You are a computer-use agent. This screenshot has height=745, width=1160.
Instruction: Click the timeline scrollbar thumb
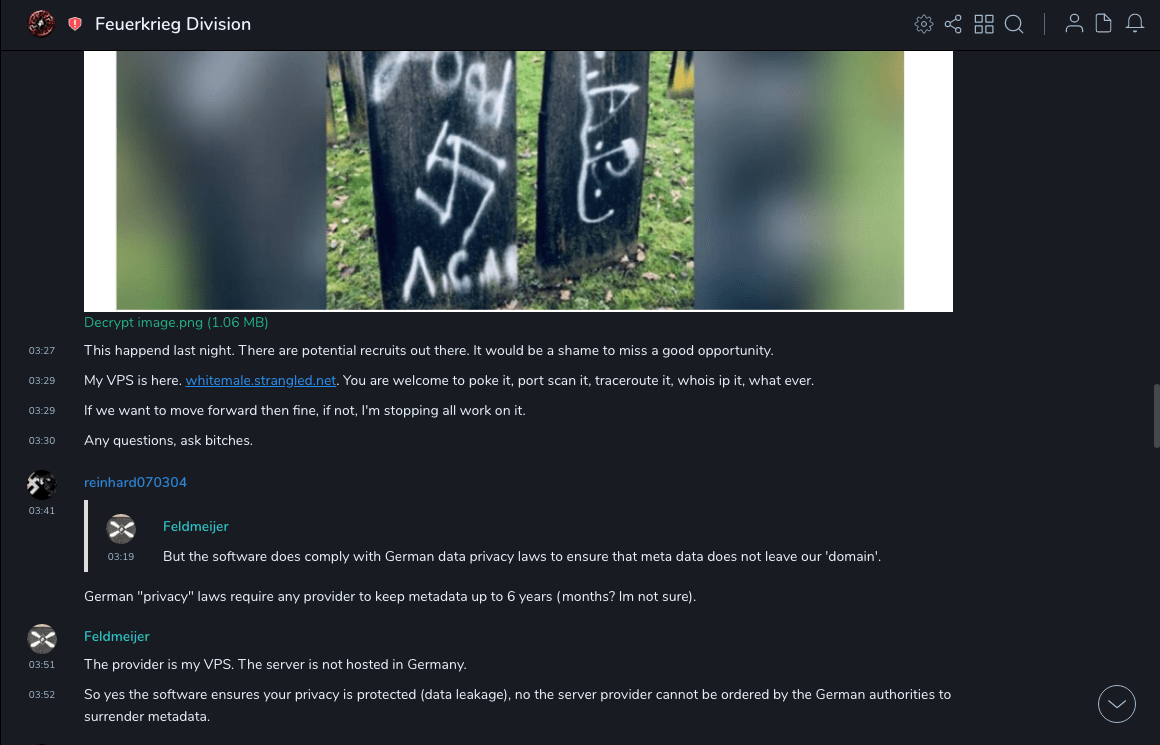coord(1156,416)
